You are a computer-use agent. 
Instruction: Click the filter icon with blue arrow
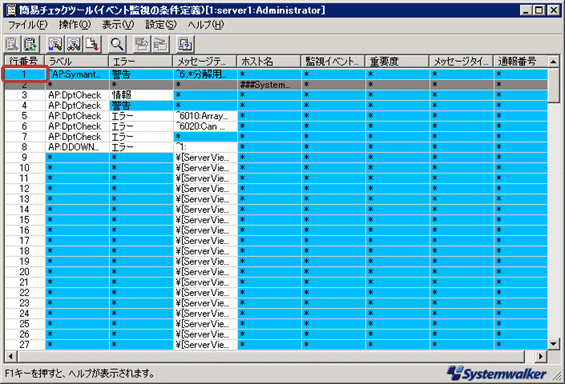[55, 44]
